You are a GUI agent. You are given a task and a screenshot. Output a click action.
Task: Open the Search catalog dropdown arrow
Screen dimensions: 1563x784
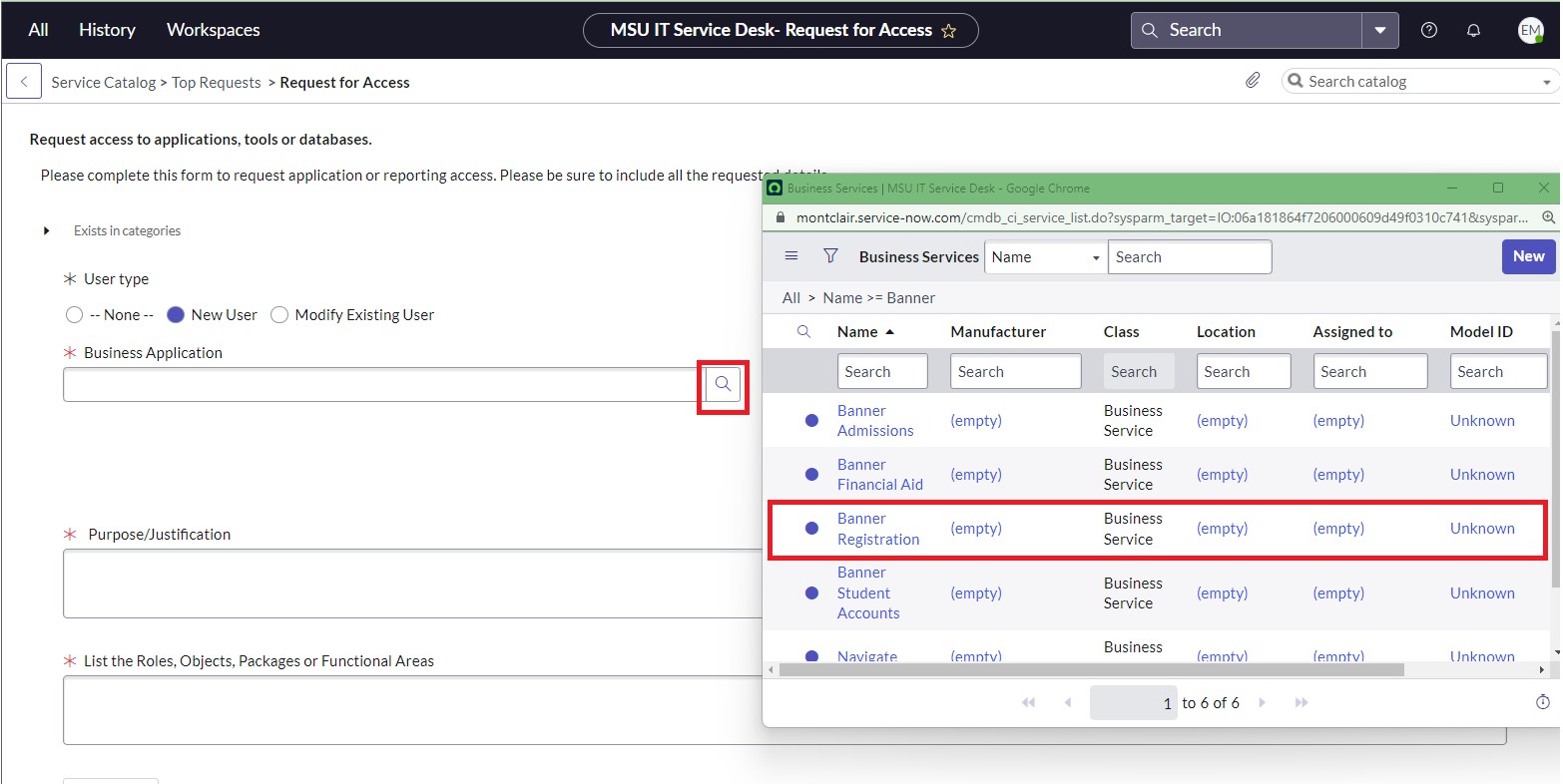click(x=1546, y=81)
